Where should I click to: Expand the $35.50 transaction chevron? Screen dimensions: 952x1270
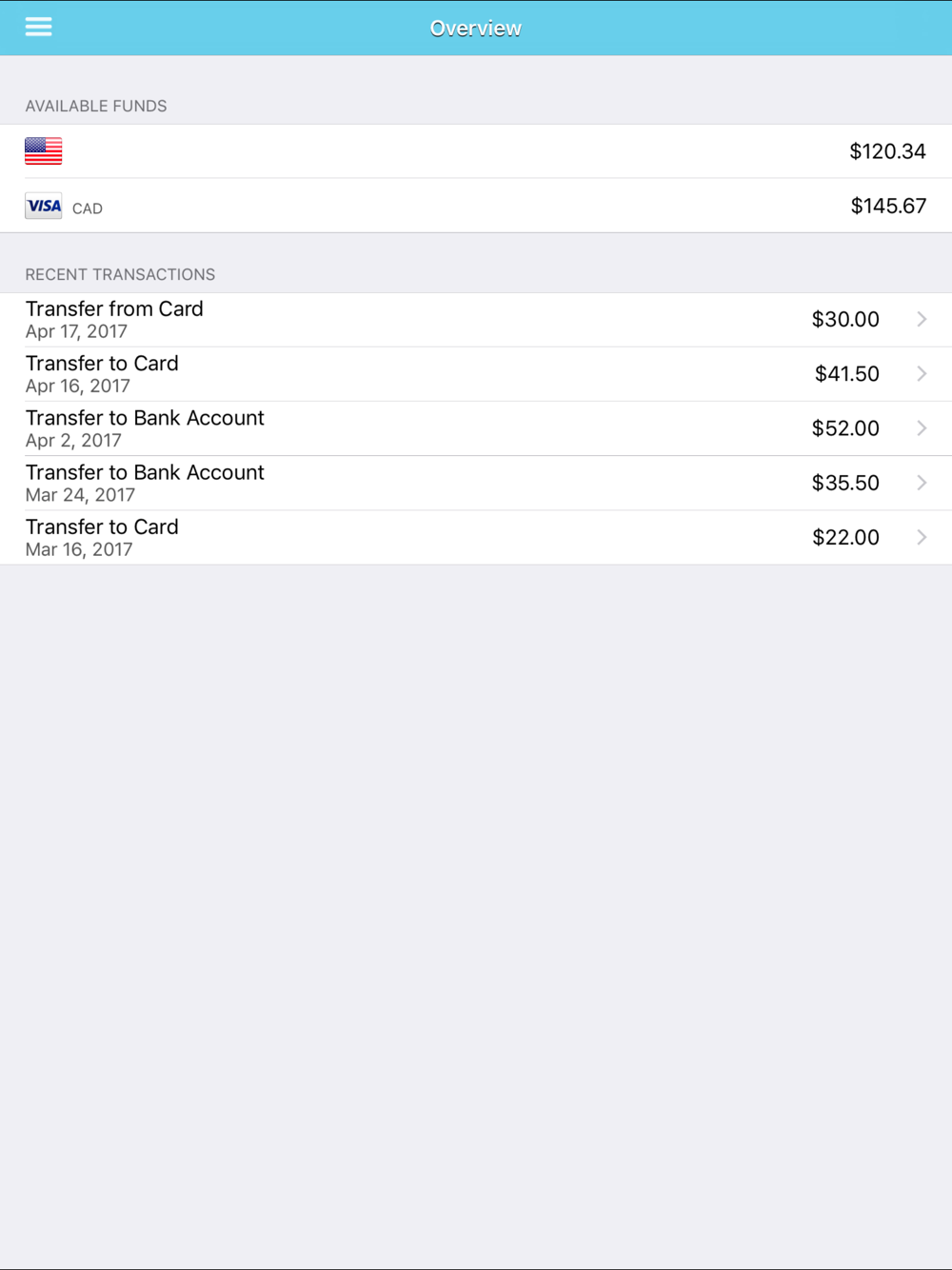922,483
